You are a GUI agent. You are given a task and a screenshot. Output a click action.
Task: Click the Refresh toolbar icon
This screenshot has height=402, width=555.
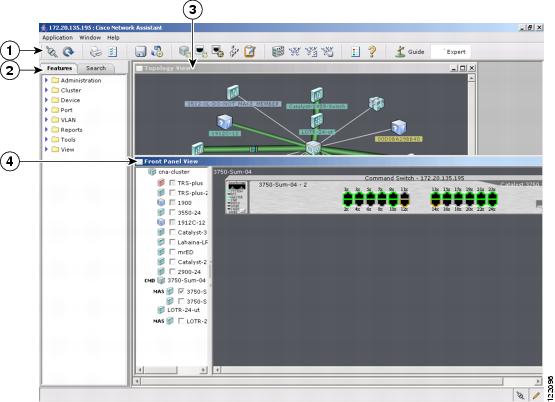(x=68, y=52)
